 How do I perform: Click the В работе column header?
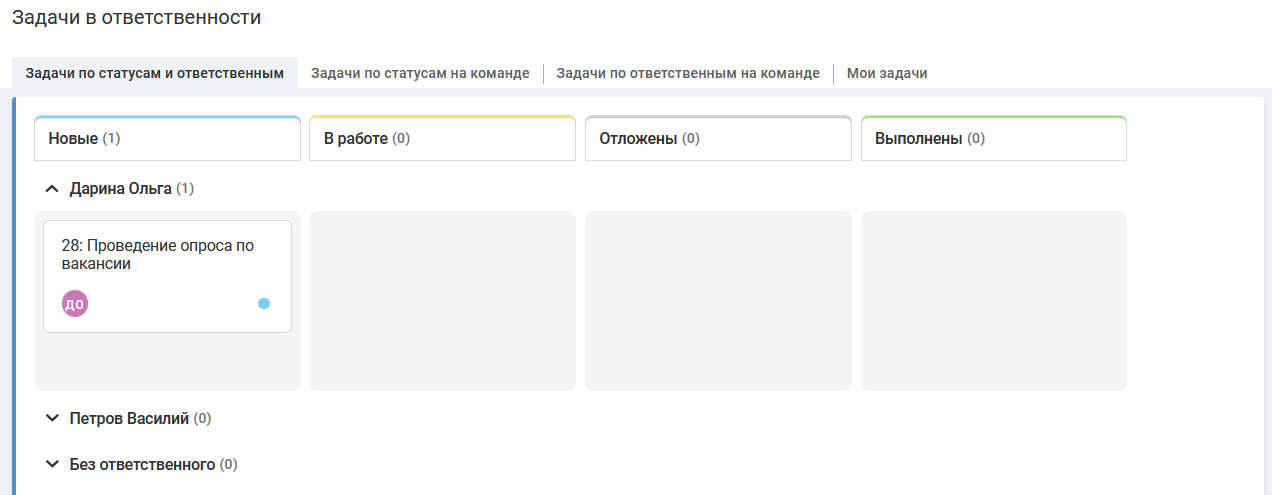tap(442, 139)
